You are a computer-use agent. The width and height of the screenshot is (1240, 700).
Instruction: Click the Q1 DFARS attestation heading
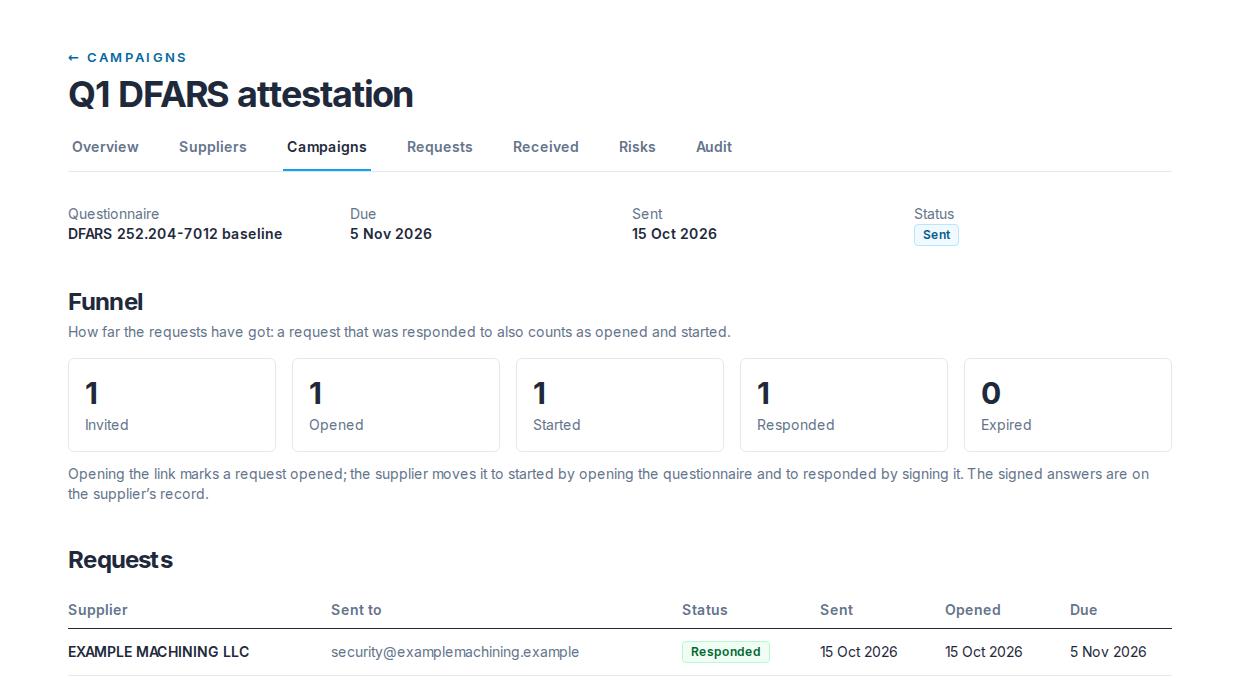(240, 94)
